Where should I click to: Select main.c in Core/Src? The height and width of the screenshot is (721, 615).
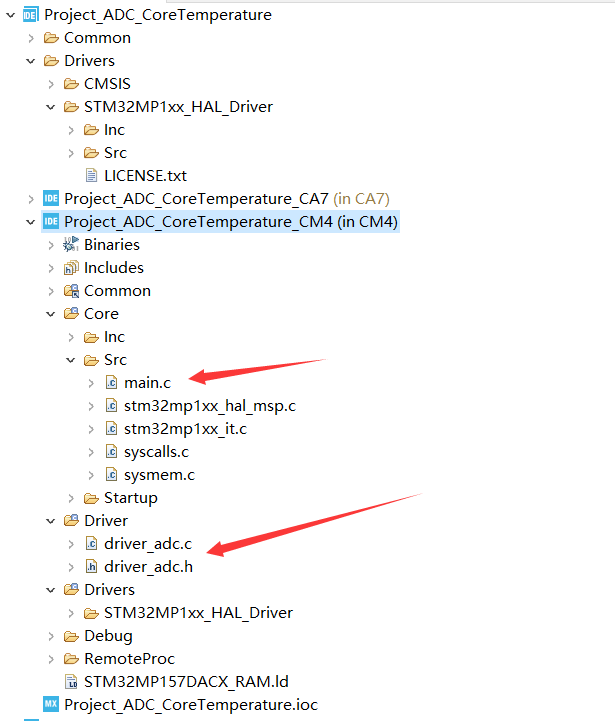pyautogui.click(x=147, y=383)
